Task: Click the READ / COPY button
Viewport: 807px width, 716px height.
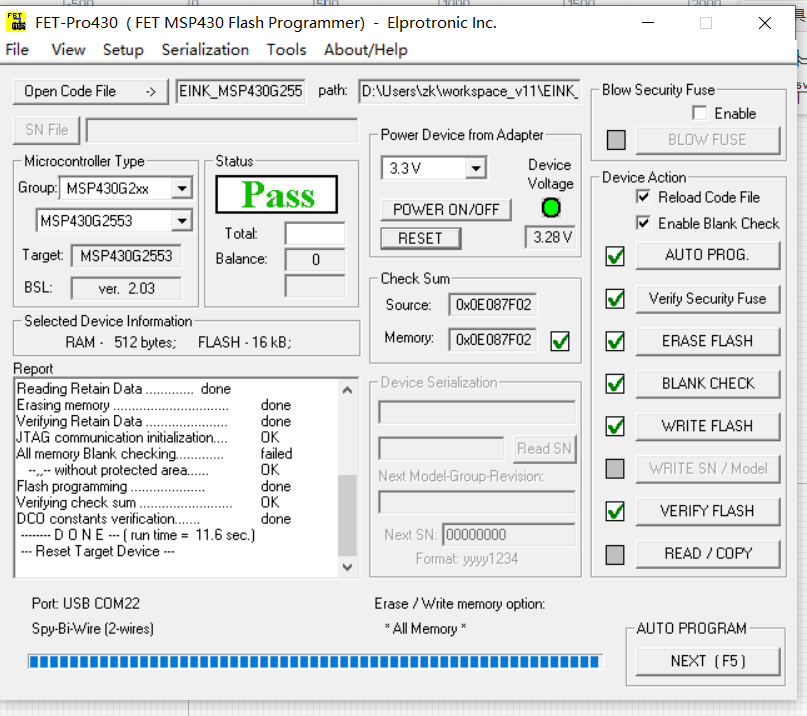Action: coord(708,554)
